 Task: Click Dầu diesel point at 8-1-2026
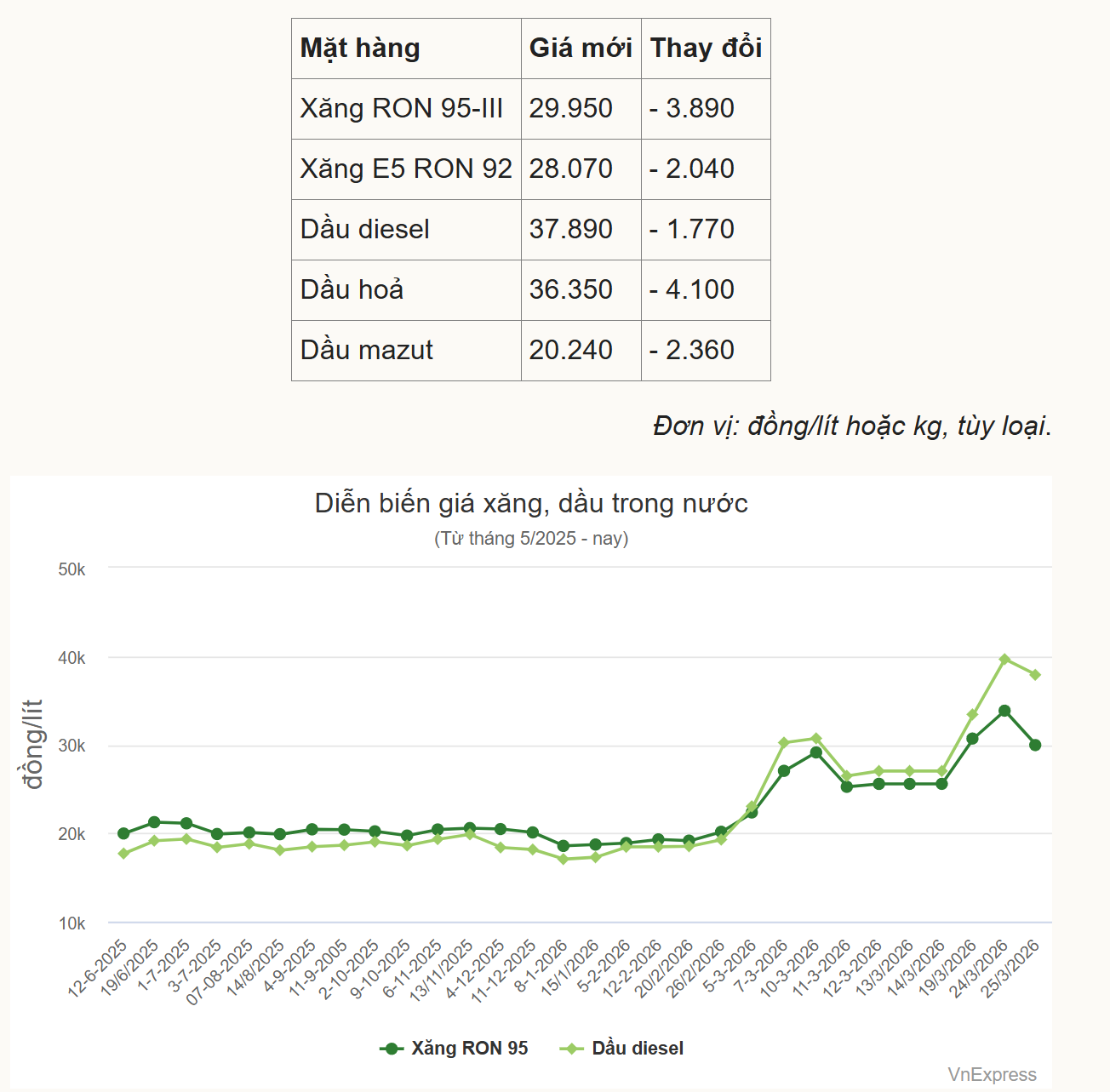(x=563, y=859)
